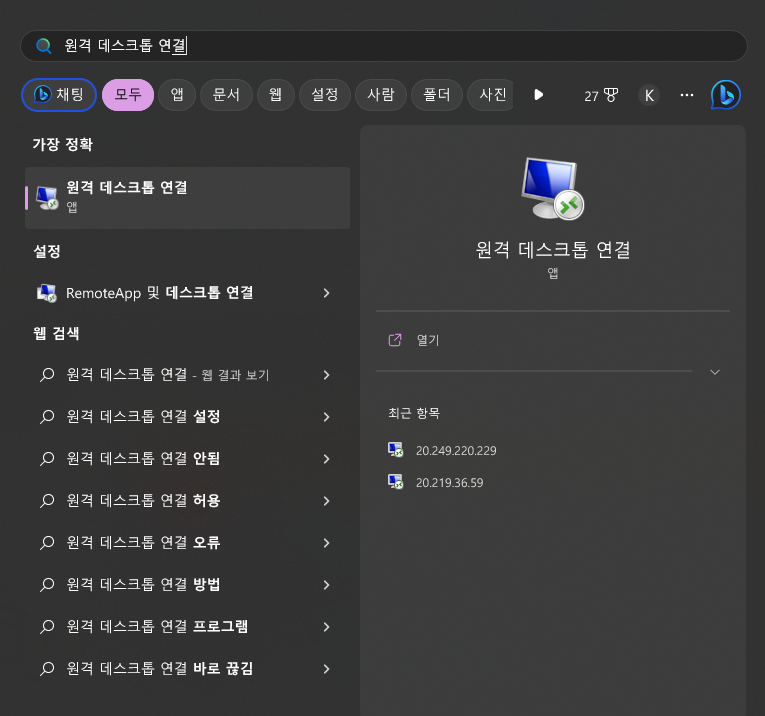Switch to the 문서 filter tab

[226, 95]
